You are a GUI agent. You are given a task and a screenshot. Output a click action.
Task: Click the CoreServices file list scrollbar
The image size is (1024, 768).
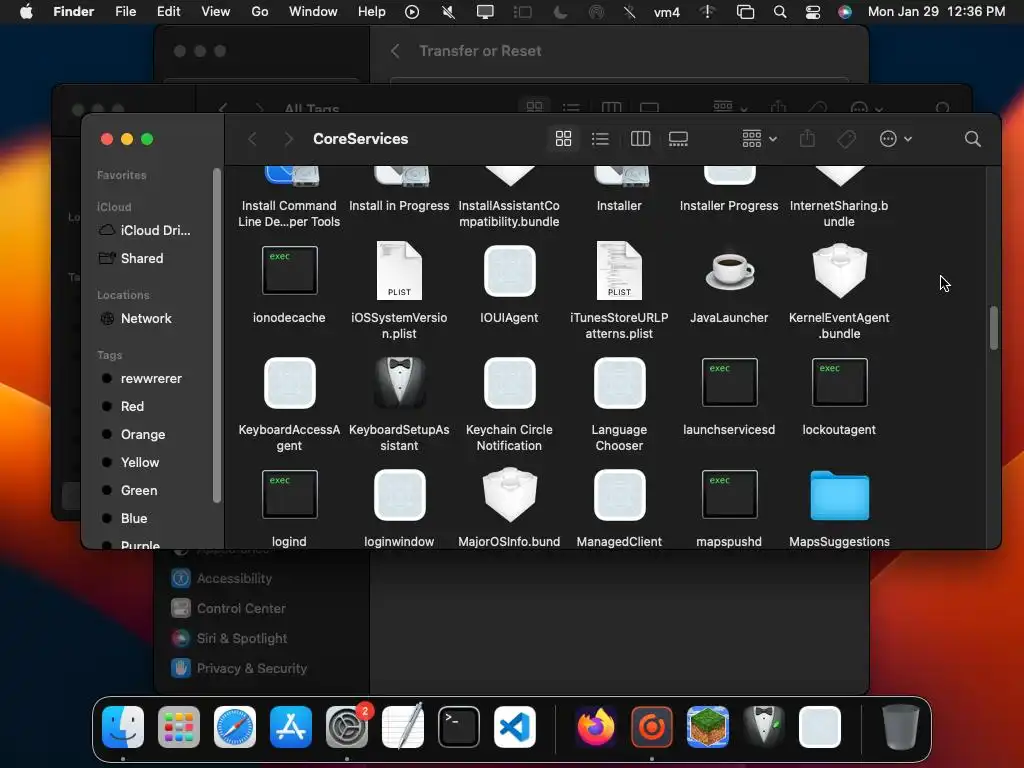click(993, 328)
